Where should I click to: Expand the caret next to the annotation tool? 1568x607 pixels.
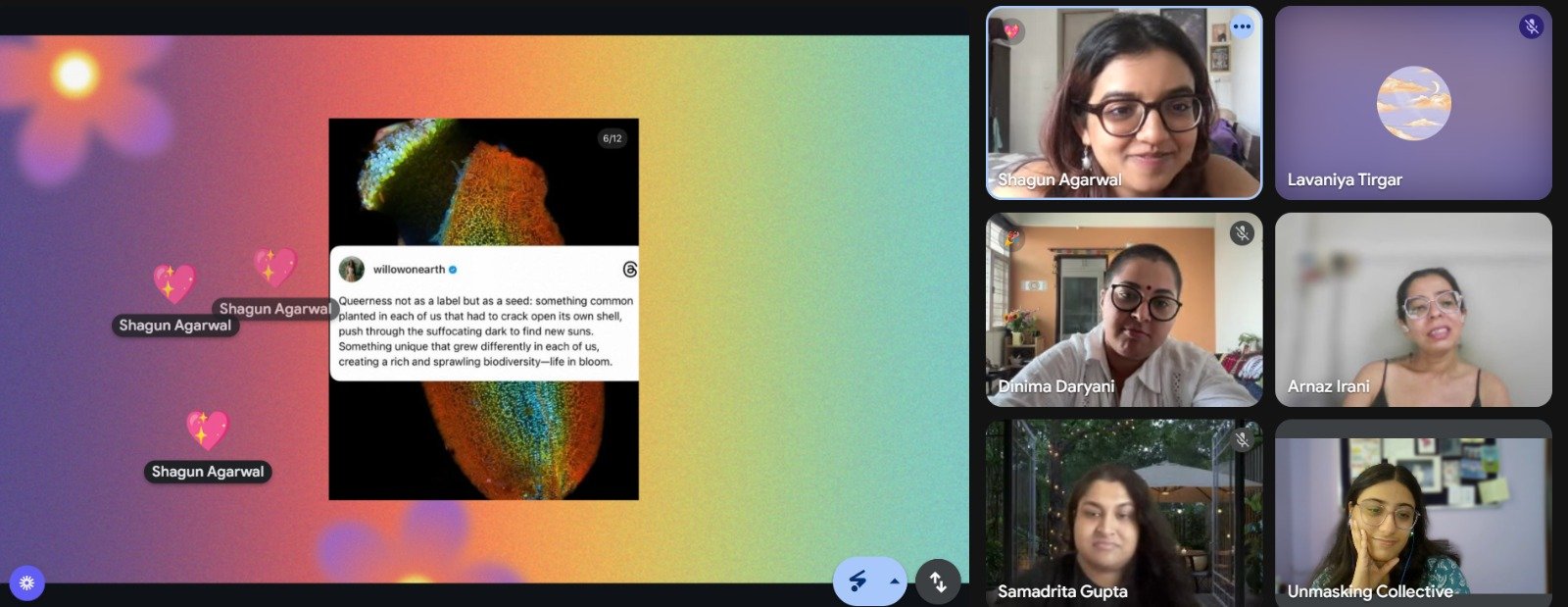pyautogui.click(x=894, y=582)
